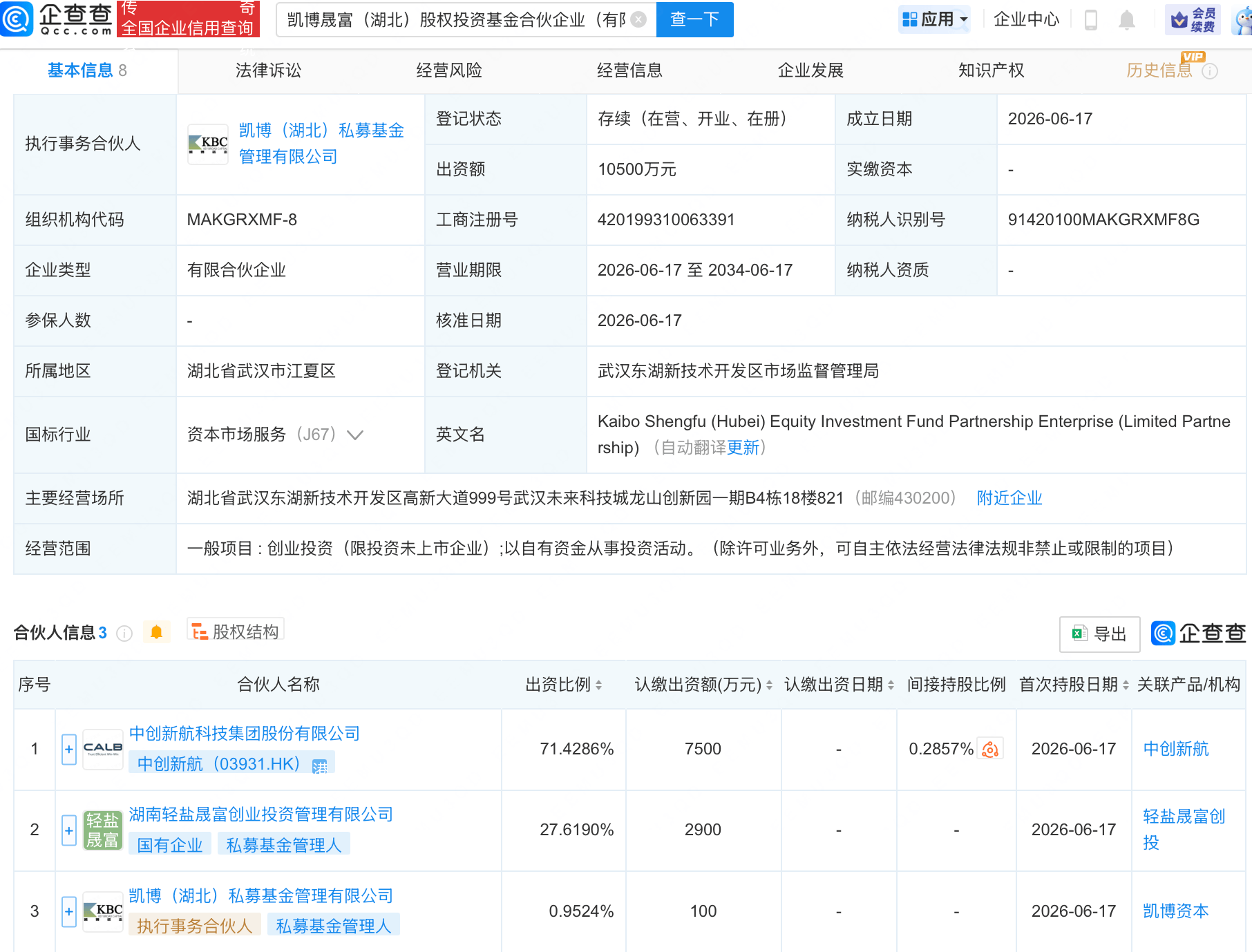
Task: Open the 应用 dropdown menu
Action: click(935, 19)
